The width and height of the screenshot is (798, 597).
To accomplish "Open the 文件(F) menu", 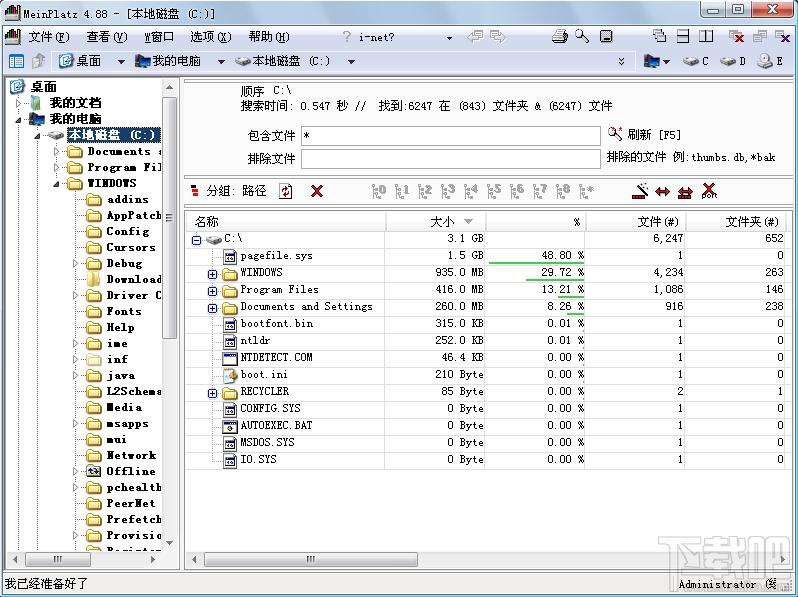I will point(49,37).
